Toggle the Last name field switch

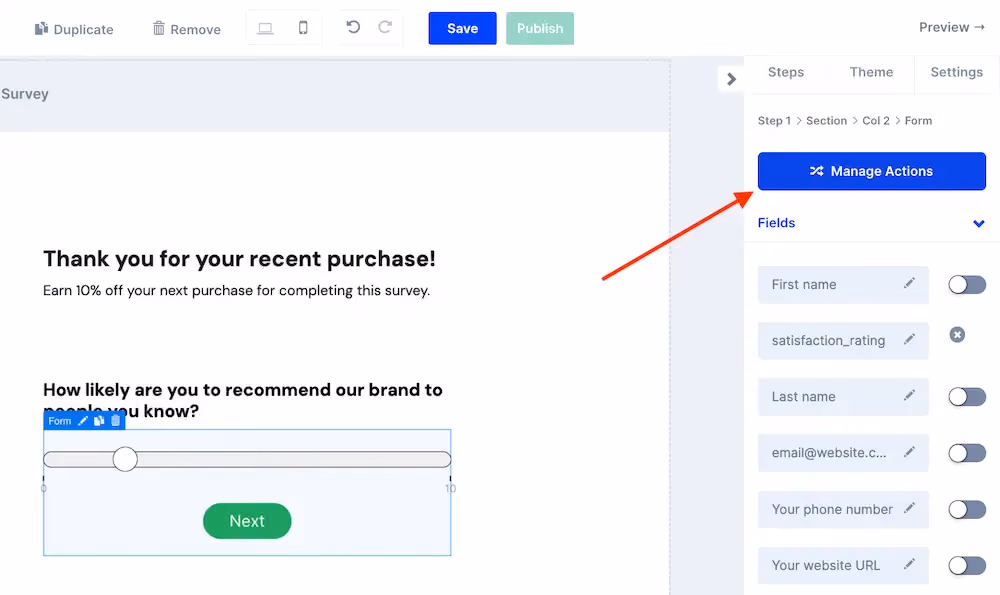click(966, 397)
